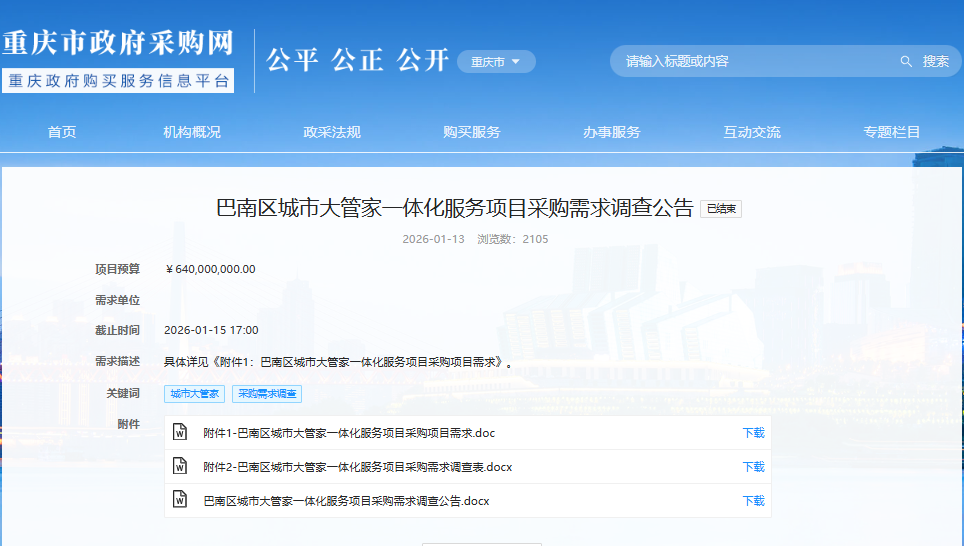Screen dimensions: 964x546
Task: Open 互动交流 from the top menu
Action: tap(752, 132)
